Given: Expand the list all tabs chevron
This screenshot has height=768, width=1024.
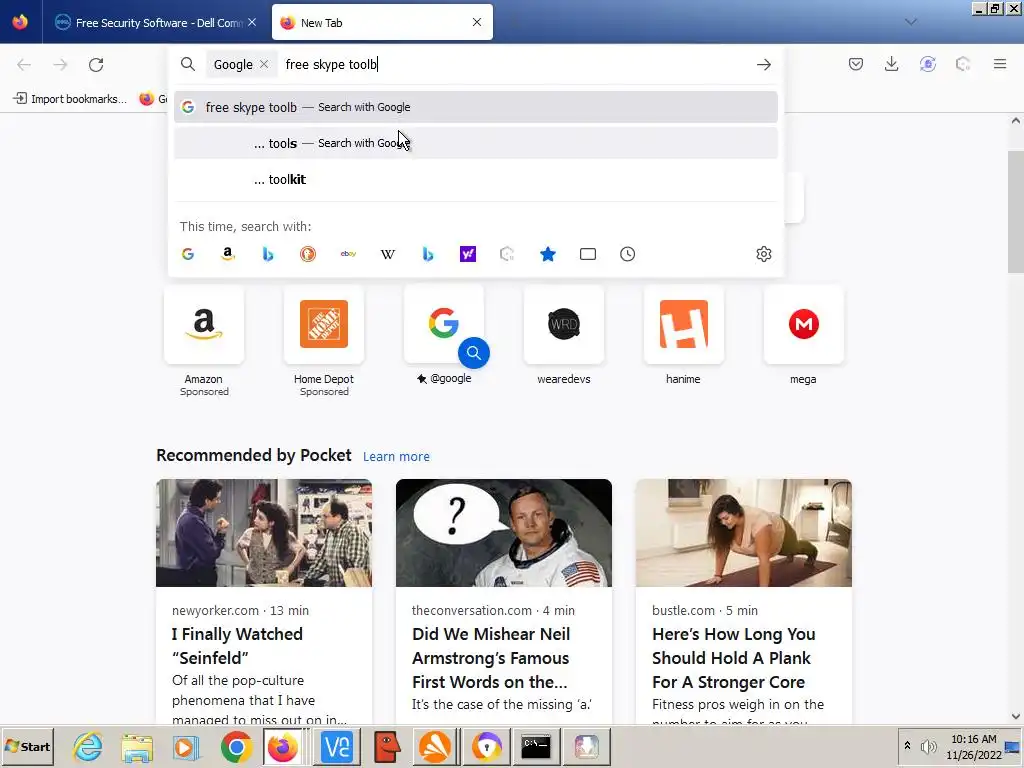Looking at the screenshot, I should [x=910, y=22].
